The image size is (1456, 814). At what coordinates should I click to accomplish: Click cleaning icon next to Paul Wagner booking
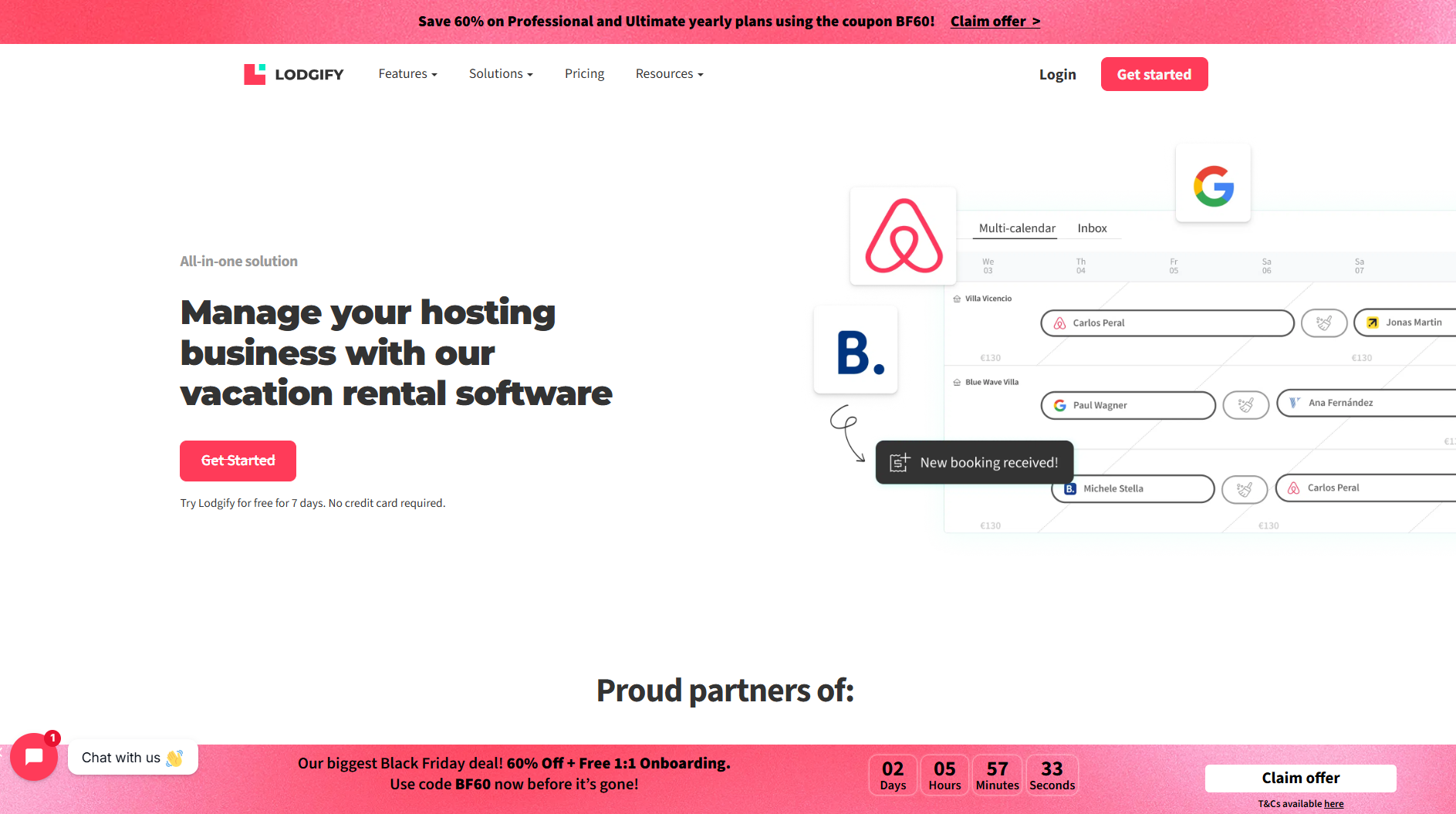tap(1245, 405)
